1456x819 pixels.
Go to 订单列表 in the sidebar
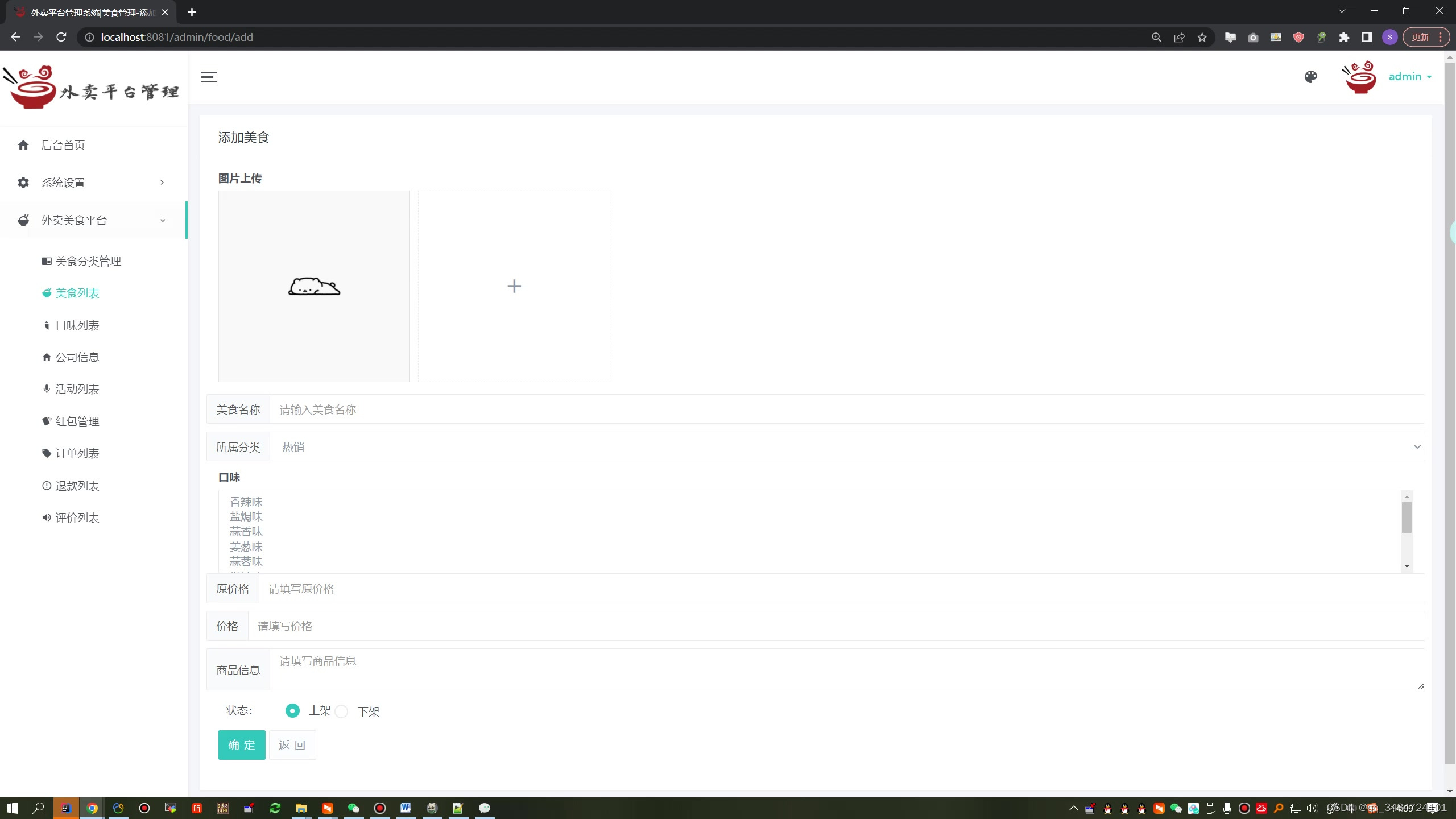point(77,453)
